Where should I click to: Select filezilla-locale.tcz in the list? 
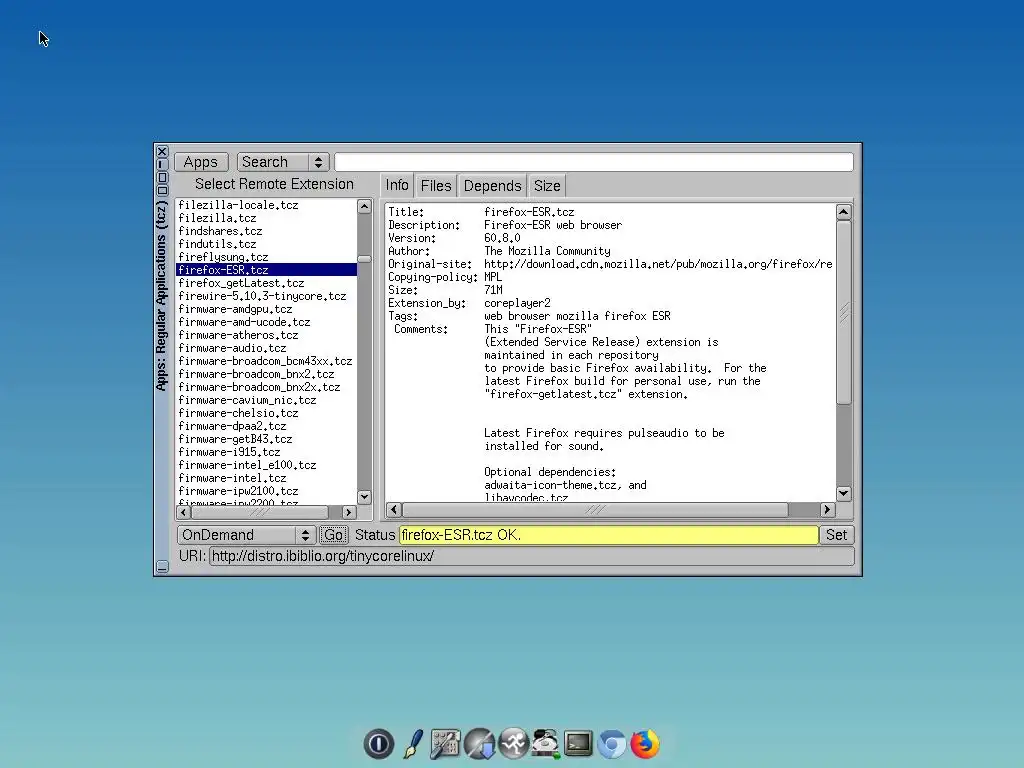pos(266,205)
